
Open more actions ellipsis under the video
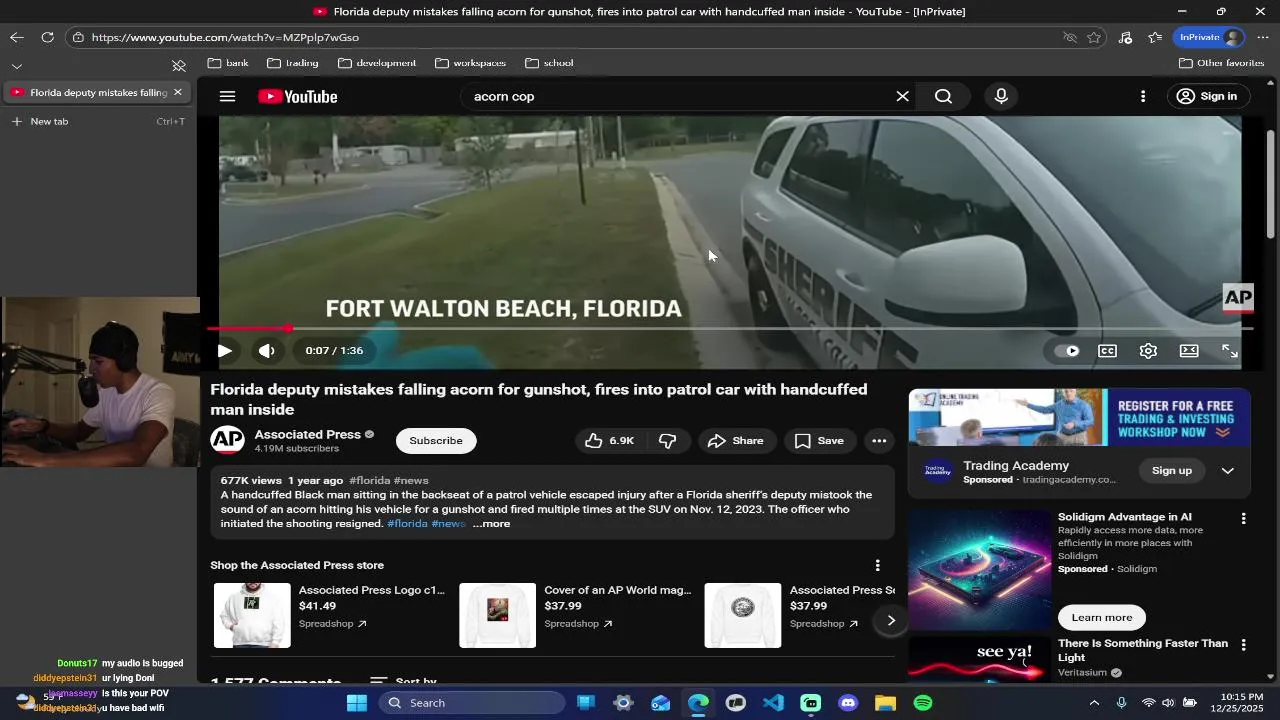tap(879, 441)
